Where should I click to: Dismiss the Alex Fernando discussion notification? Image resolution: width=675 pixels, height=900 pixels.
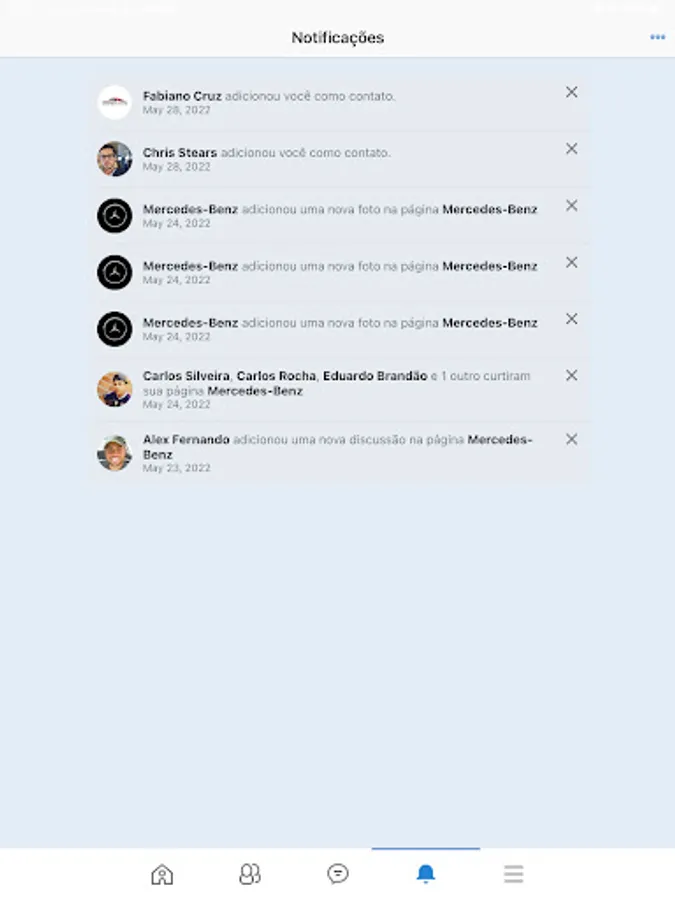pos(571,439)
